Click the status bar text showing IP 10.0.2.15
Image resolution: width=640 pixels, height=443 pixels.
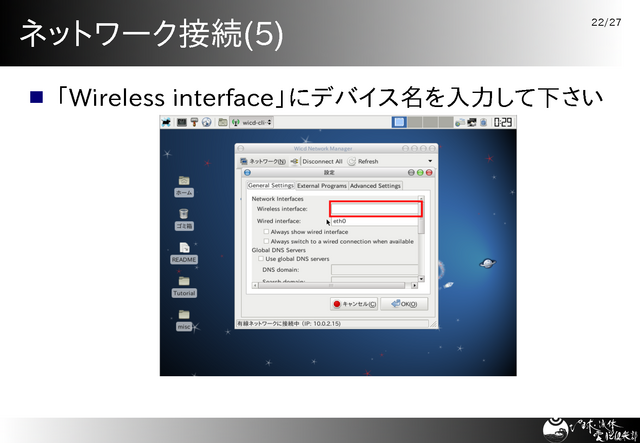289,323
